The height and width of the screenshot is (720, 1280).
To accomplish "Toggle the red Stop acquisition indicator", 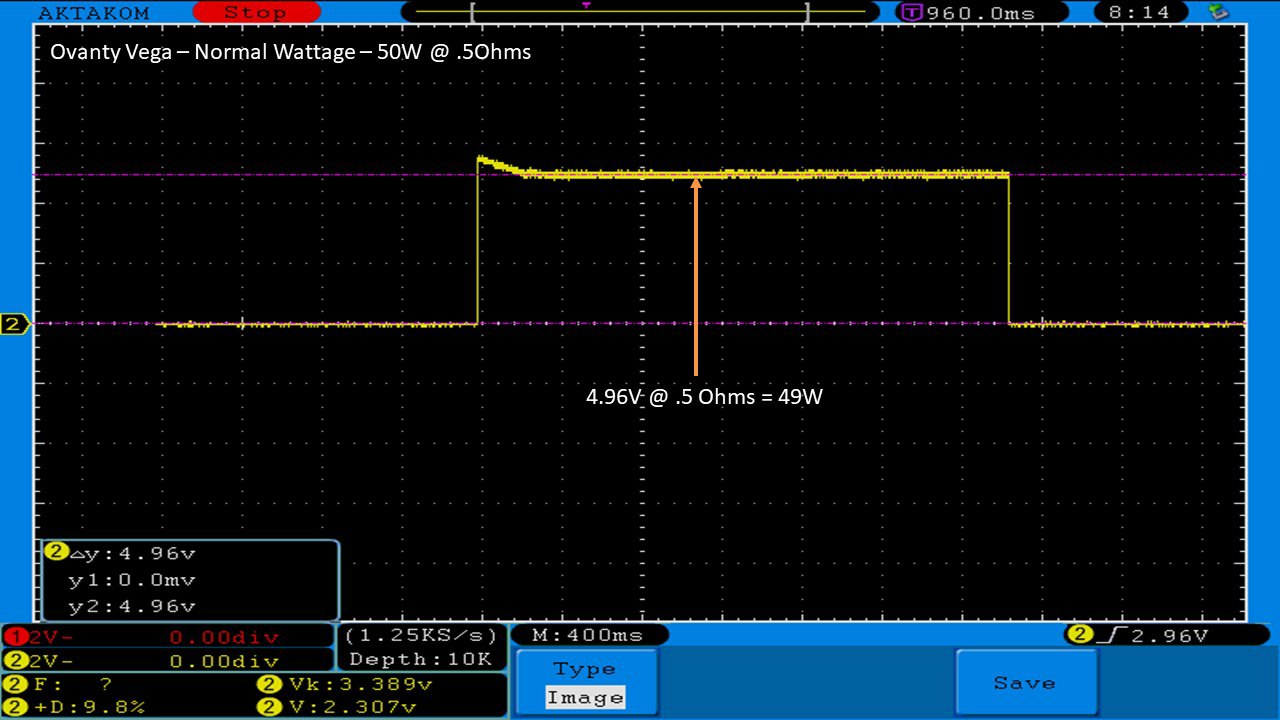I will click(x=254, y=13).
